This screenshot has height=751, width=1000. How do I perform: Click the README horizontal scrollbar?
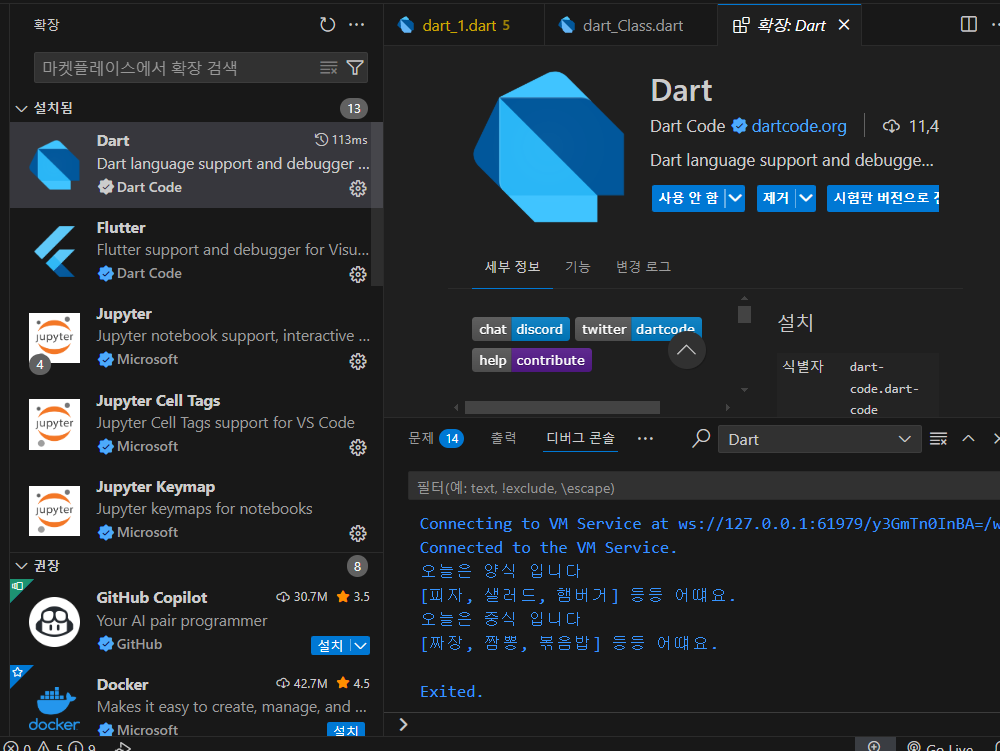562,407
